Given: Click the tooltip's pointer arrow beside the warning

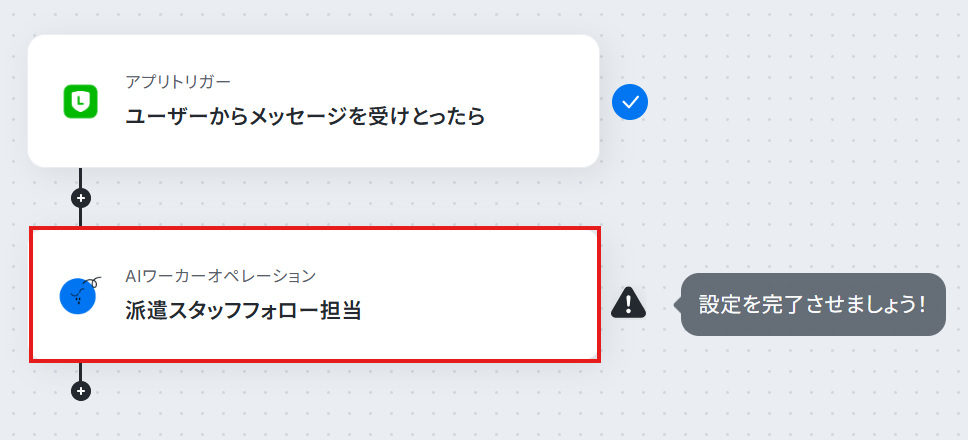Looking at the screenshot, I should click(678, 304).
